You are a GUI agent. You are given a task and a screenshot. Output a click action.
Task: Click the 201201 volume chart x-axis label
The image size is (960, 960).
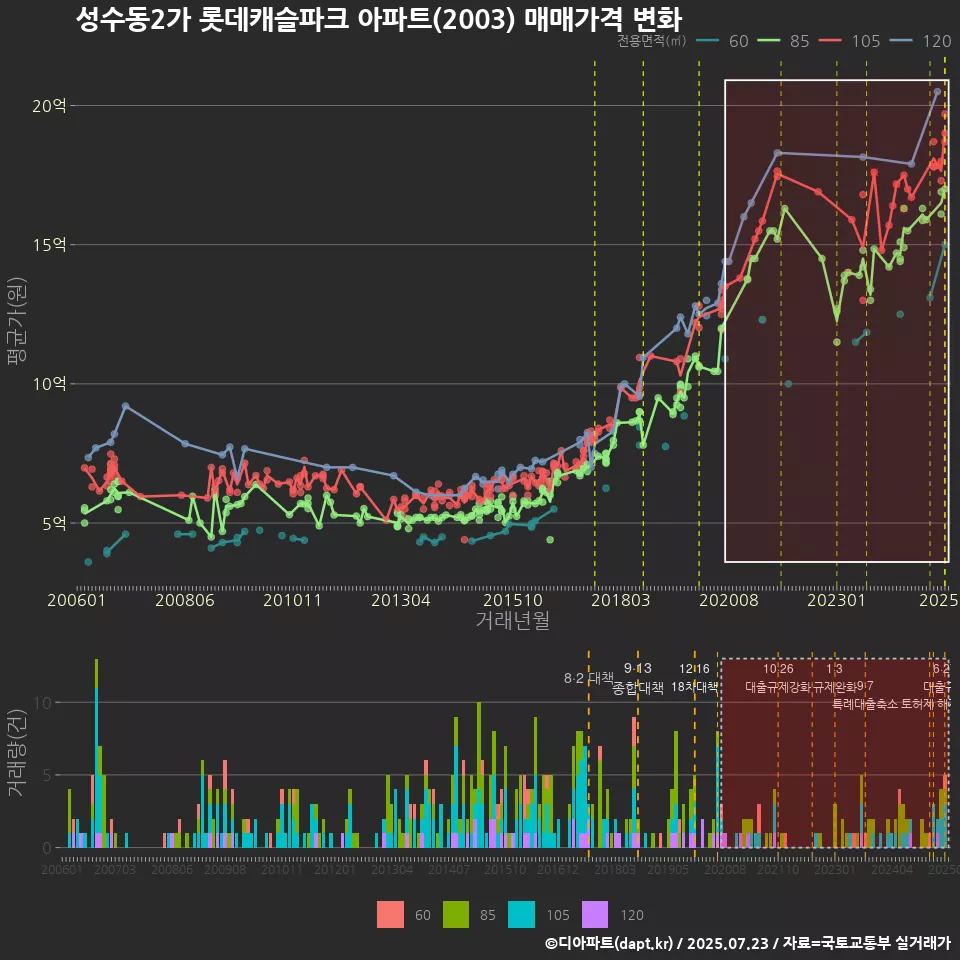coord(335,869)
